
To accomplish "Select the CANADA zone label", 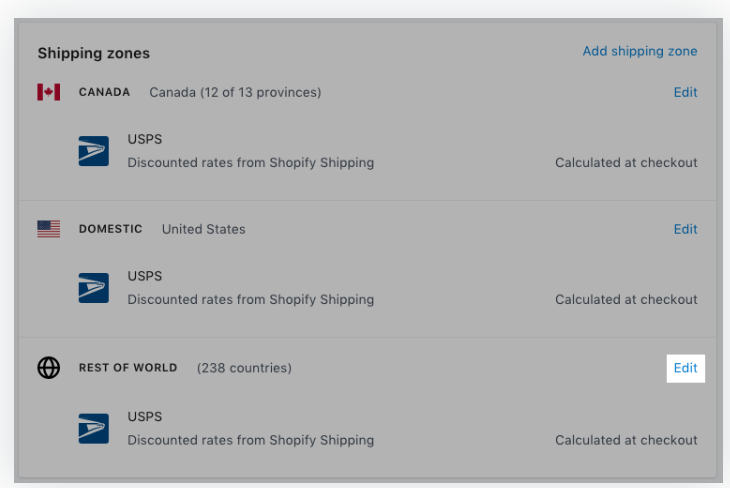I will coord(105,92).
